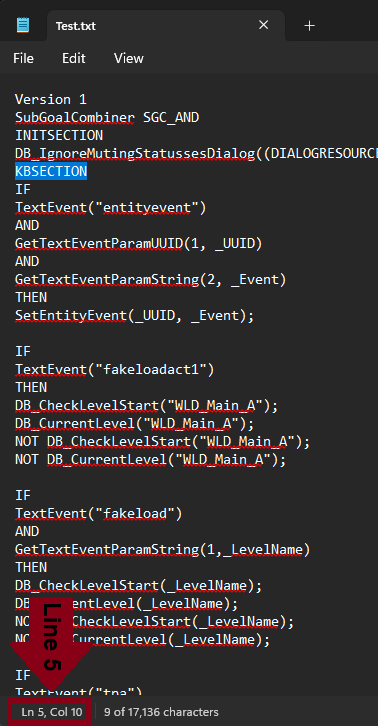
Task: Close the Test.txt tab
Action: point(263,25)
